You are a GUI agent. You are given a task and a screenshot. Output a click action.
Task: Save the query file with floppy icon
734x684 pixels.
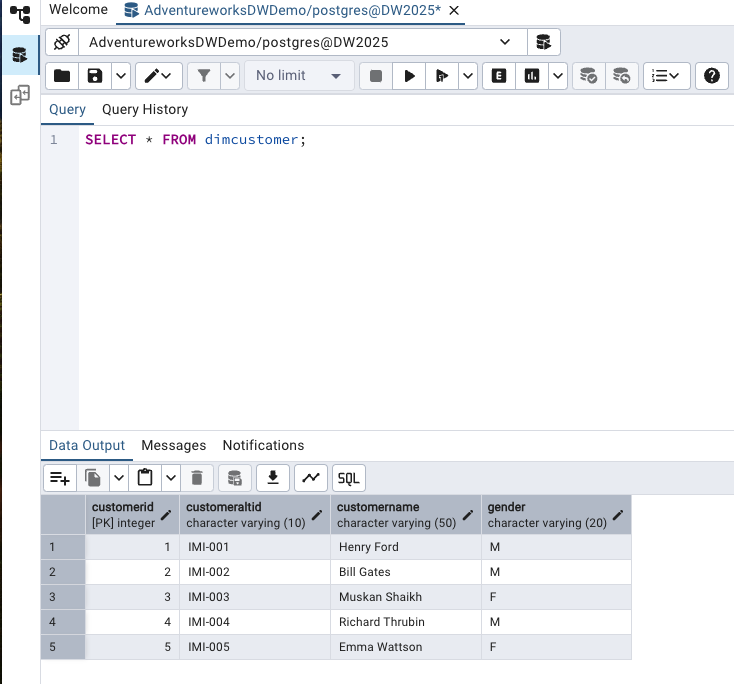(95, 76)
